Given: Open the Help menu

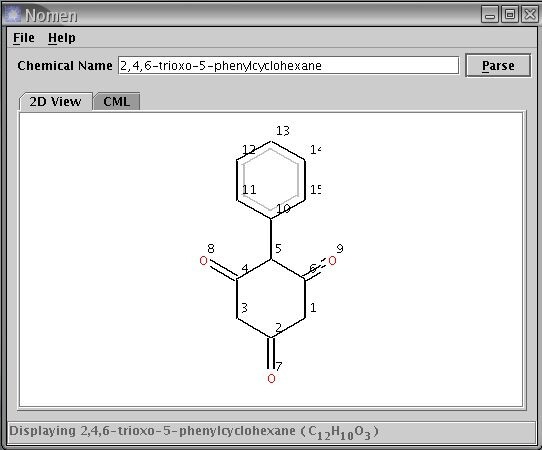Looking at the screenshot, I should coord(62,38).
